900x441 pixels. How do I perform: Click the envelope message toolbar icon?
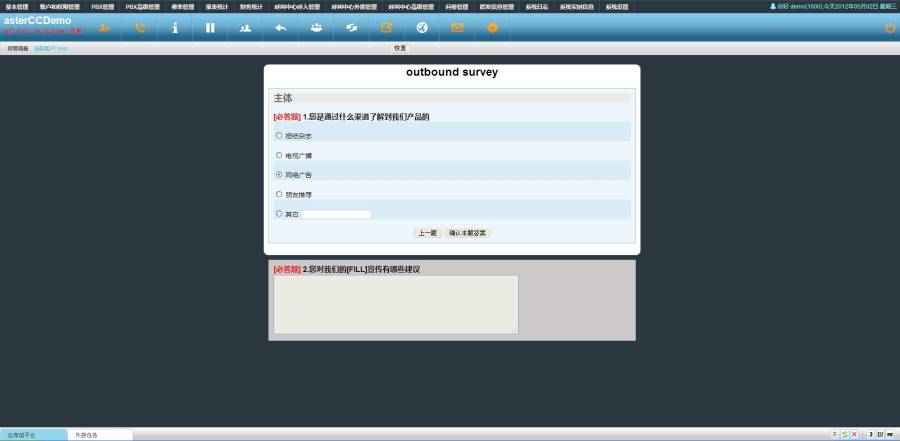pyautogui.click(x=457, y=28)
